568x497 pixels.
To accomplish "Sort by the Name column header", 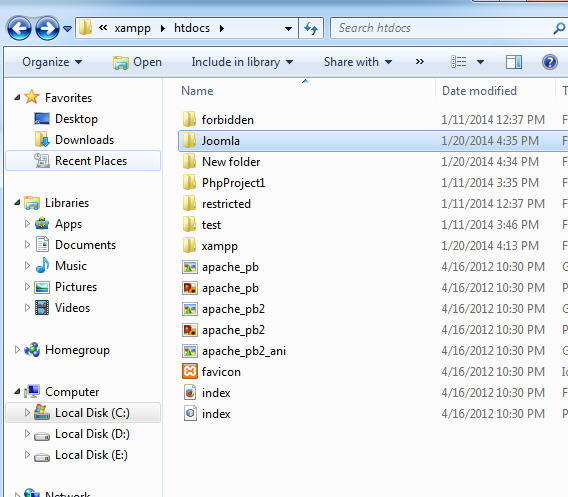I will pos(197,91).
